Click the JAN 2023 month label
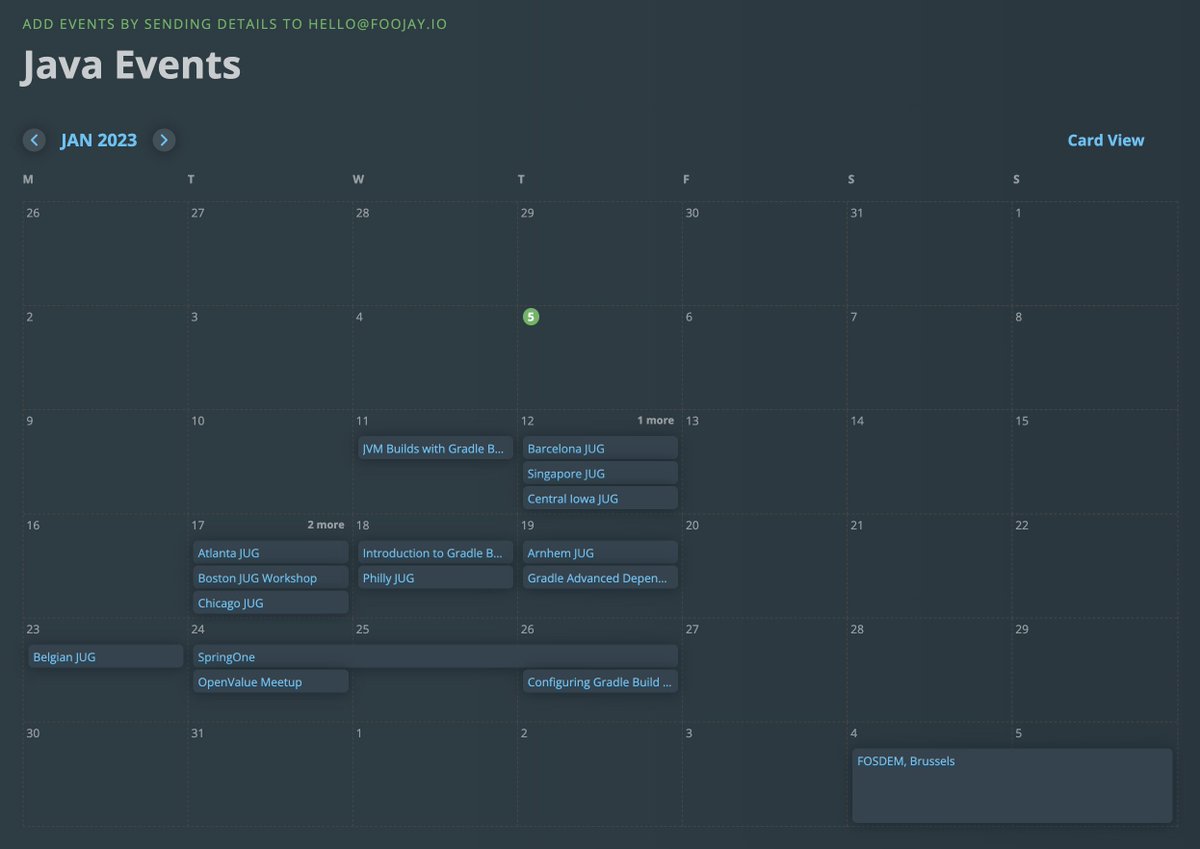The image size is (1200, 849). [99, 140]
